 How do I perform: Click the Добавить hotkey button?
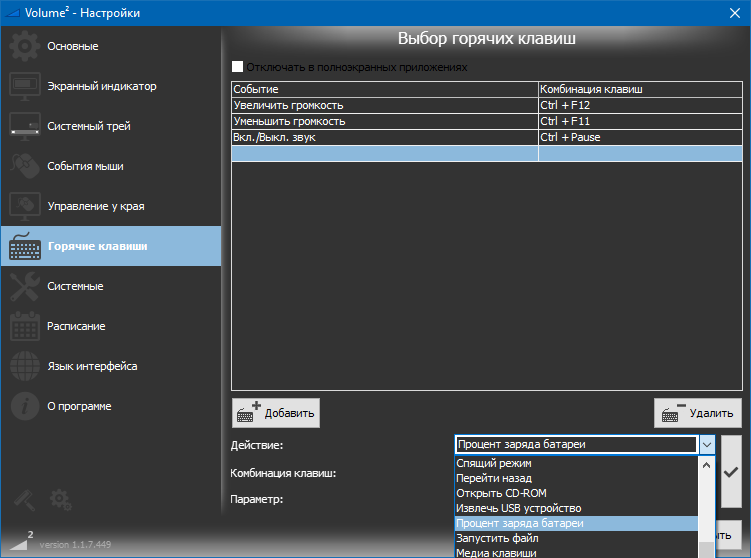[276, 413]
